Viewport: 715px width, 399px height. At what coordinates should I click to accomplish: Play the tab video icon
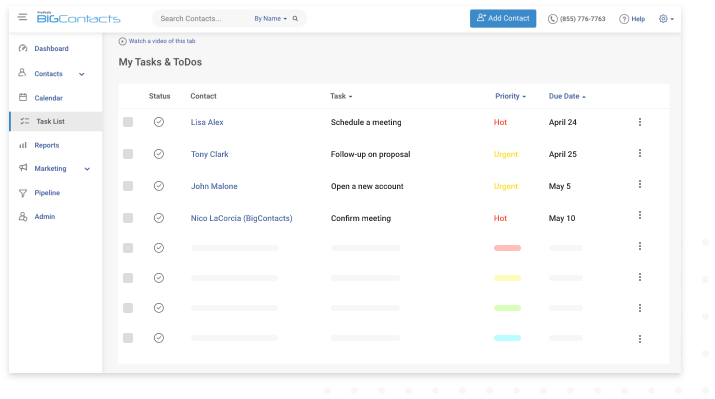pos(122,41)
